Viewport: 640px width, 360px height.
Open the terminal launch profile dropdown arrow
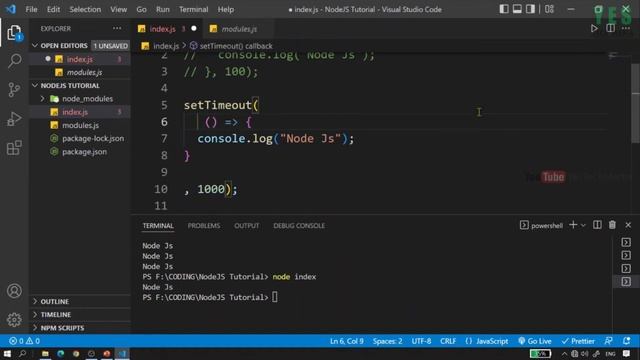tap(583, 225)
